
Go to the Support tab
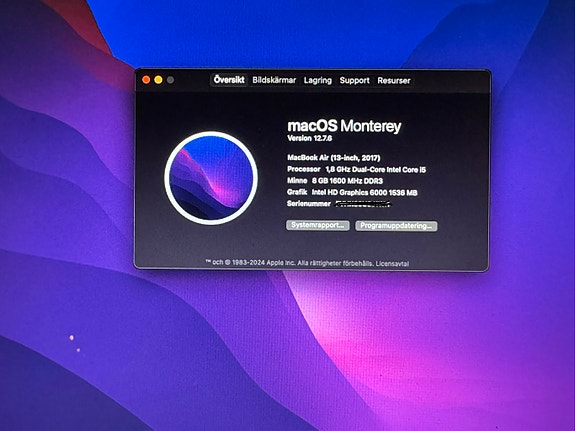354,80
